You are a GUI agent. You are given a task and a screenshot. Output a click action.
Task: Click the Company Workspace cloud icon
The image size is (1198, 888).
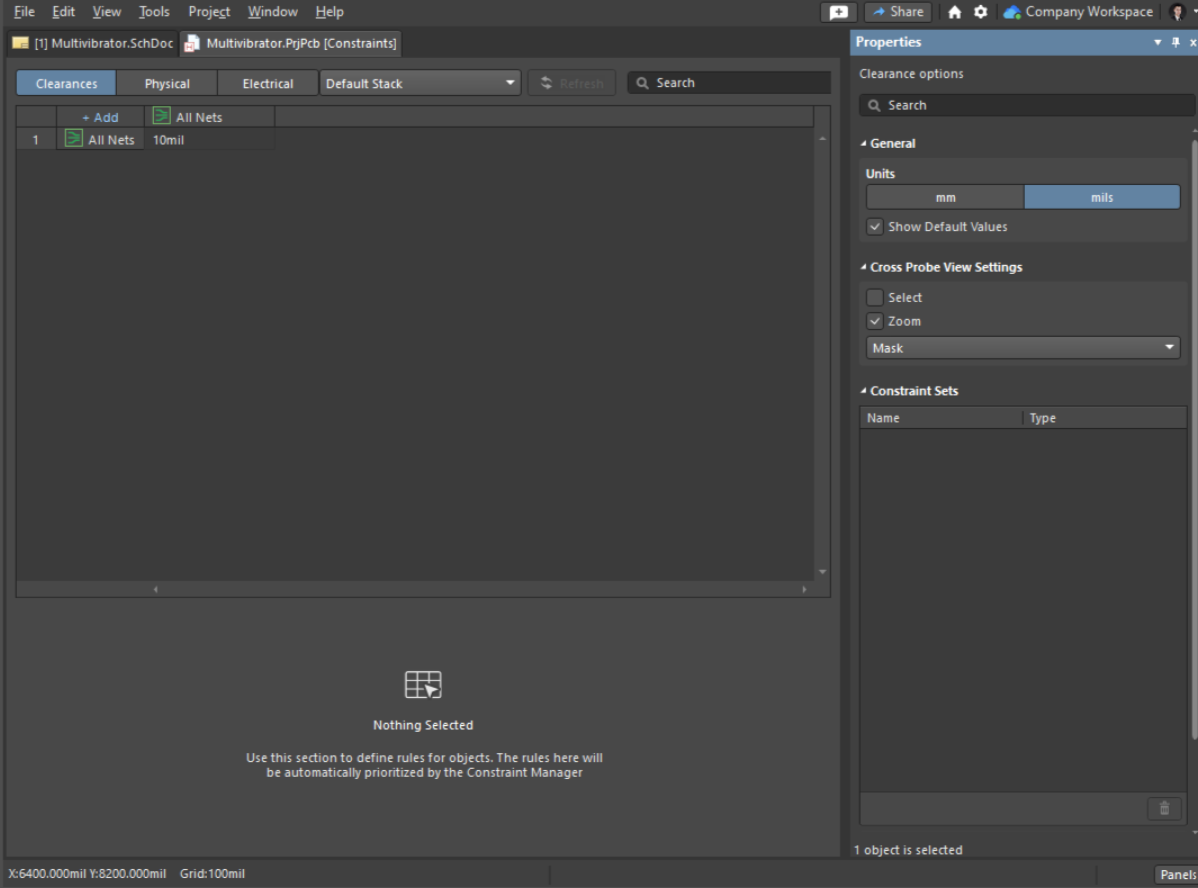coord(1012,12)
